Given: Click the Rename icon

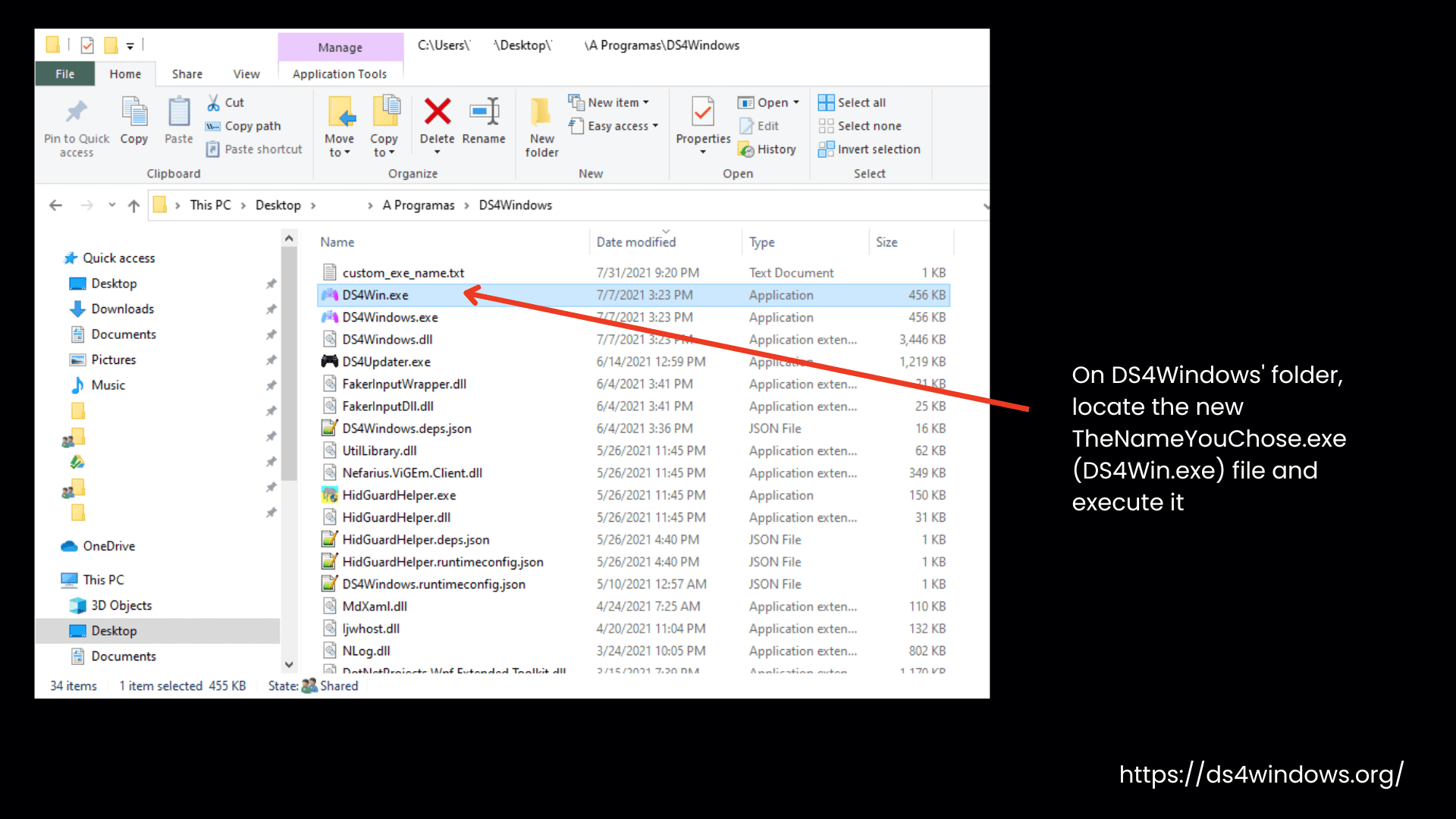Looking at the screenshot, I should click(484, 111).
